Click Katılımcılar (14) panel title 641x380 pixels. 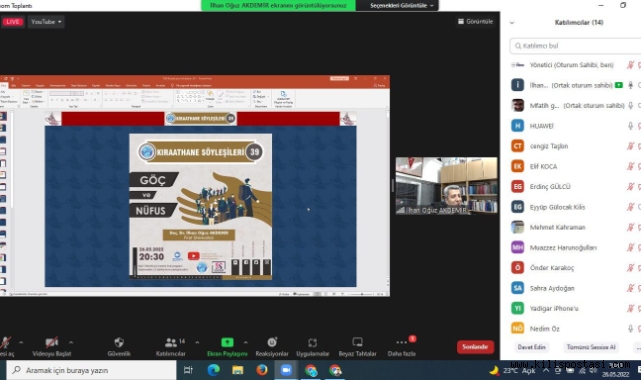click(x=578, y=22)
